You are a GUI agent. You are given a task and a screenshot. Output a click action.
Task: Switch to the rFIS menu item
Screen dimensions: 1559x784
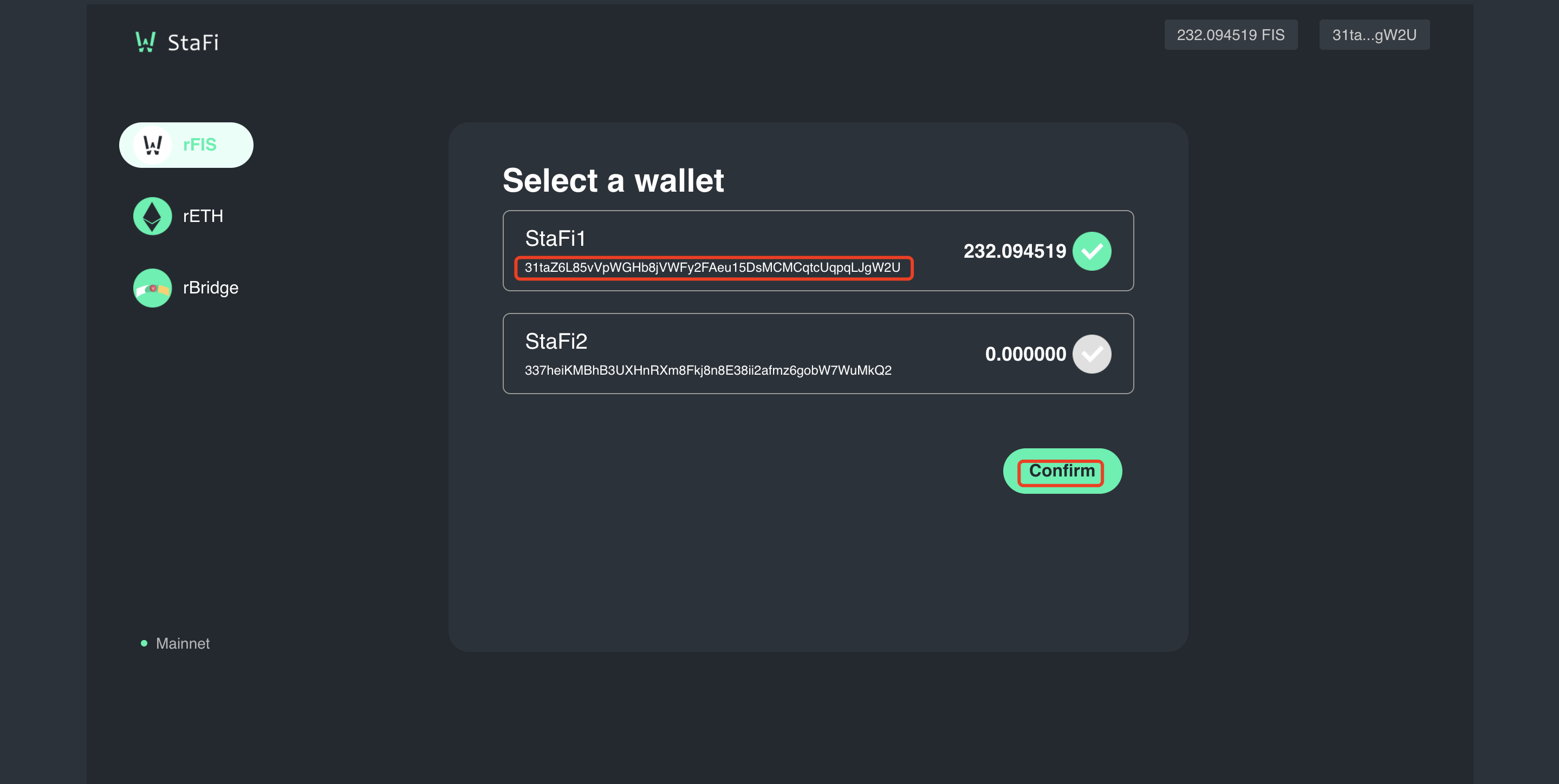pyautogui.click(x=186, y=145)
